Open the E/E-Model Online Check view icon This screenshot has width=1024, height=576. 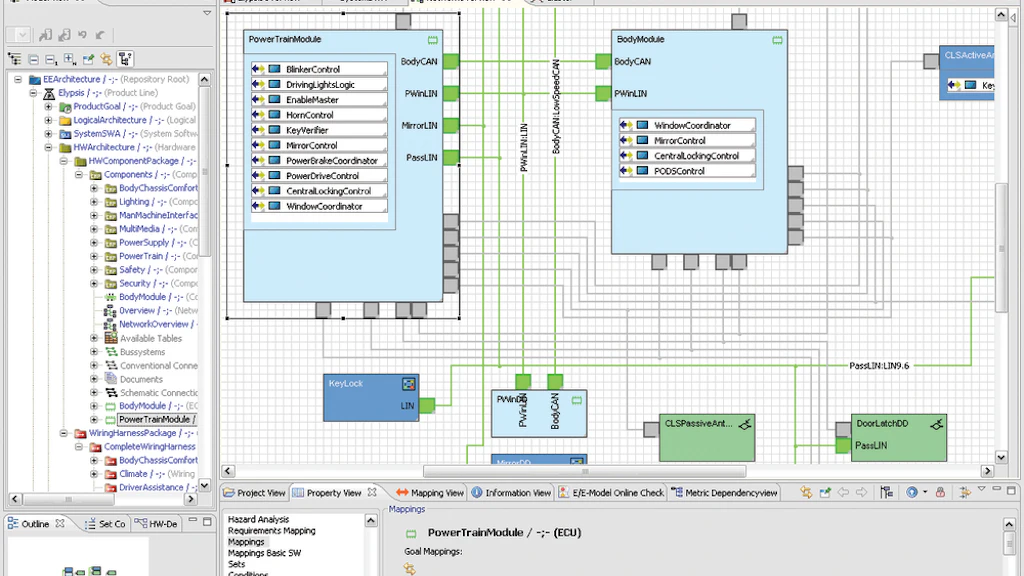(561, 492)
